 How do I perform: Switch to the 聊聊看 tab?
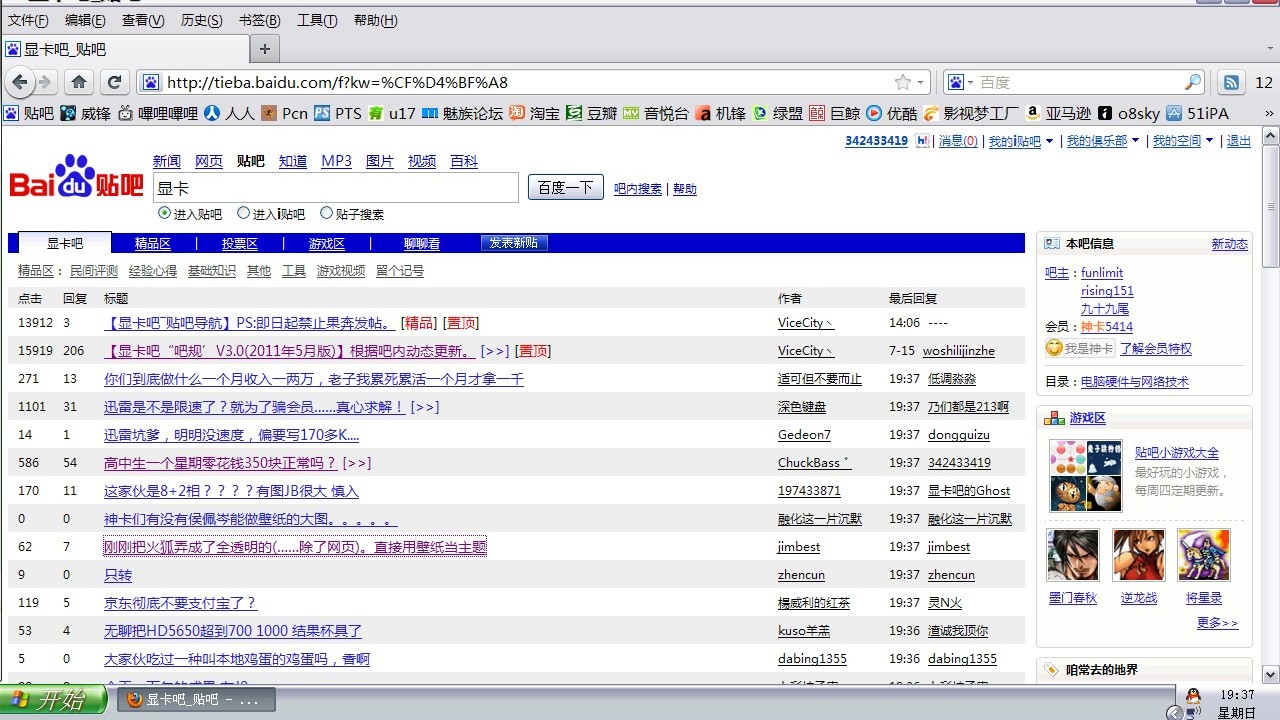[422, 243]
